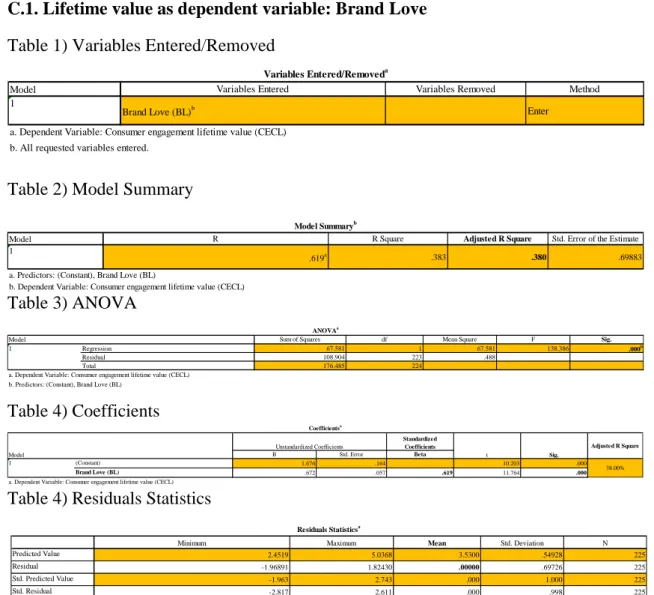Select the '38.00%' adjusted R square cell

615,468
